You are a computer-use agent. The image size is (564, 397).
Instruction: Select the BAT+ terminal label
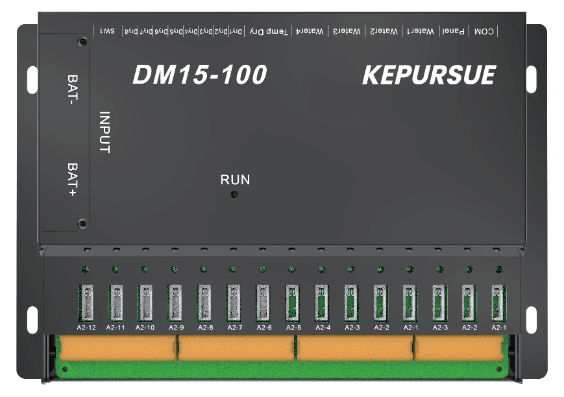[x=73, y=179]
